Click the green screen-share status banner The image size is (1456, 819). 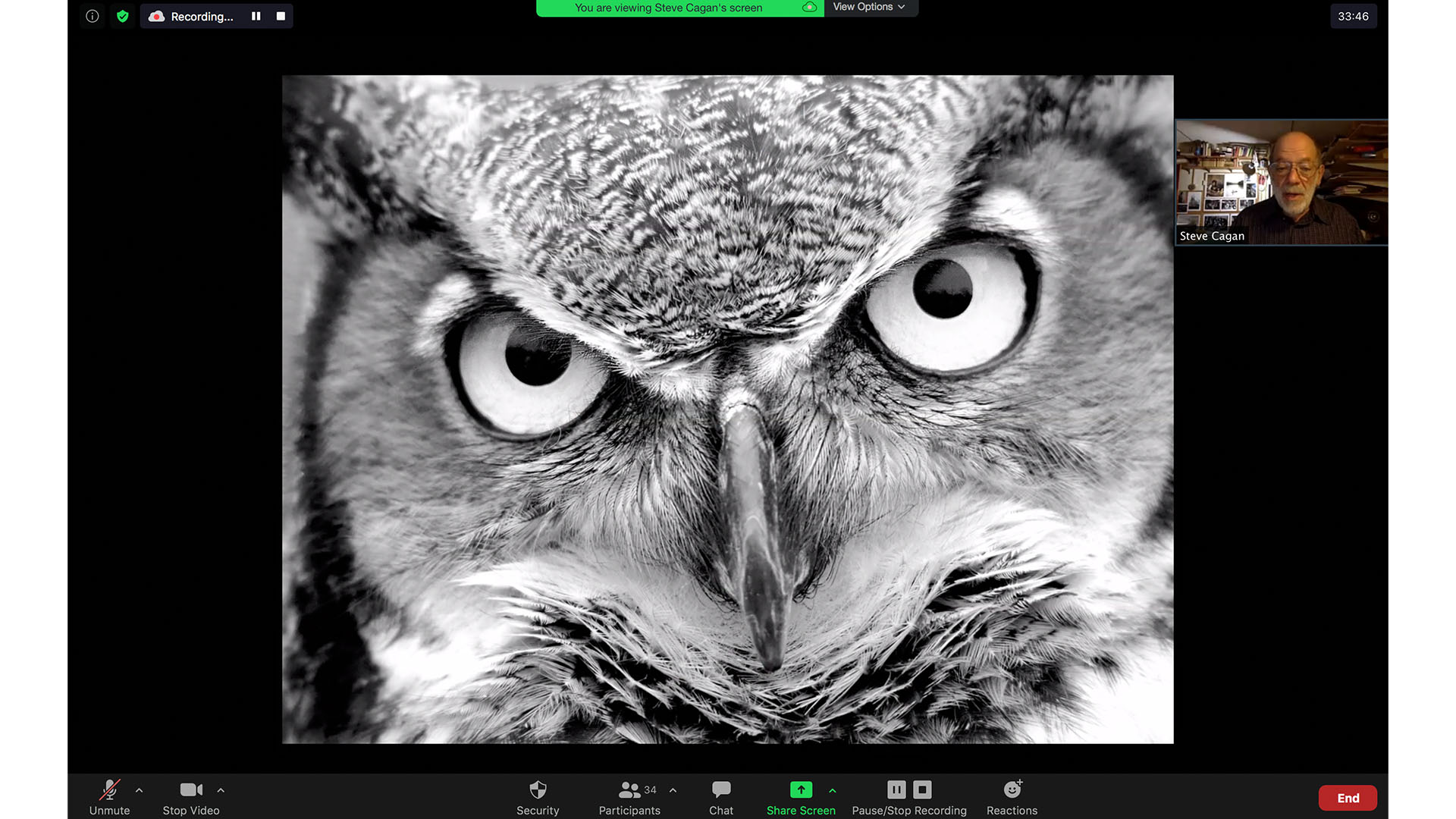click(679, 8)
